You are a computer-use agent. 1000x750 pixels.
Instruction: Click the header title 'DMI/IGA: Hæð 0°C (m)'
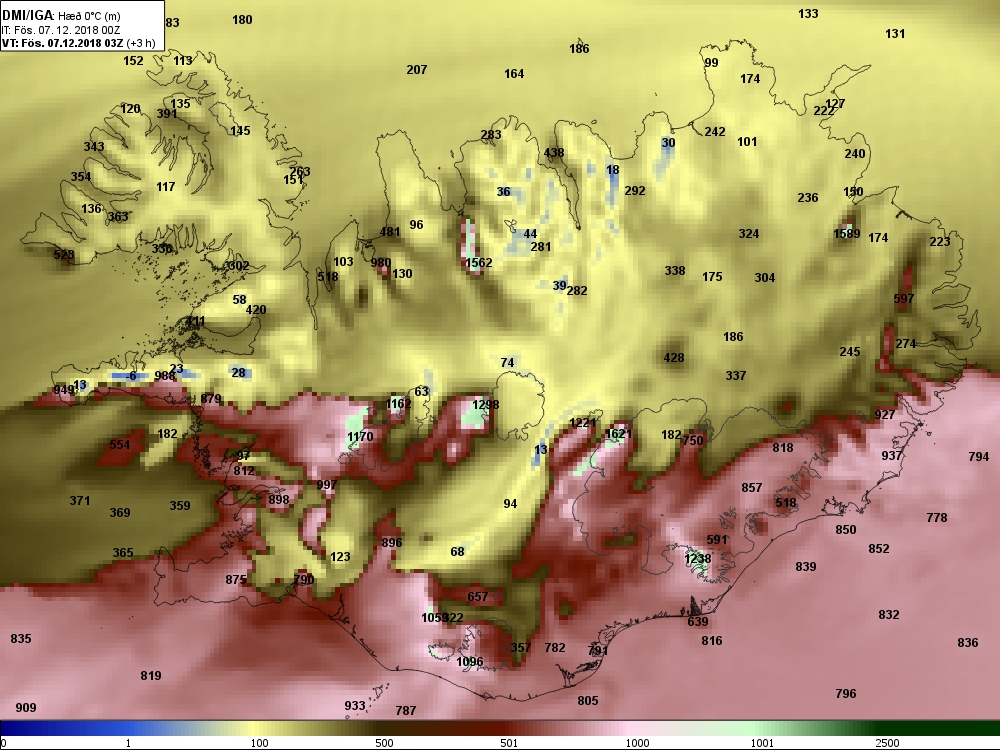click(61, 16)
